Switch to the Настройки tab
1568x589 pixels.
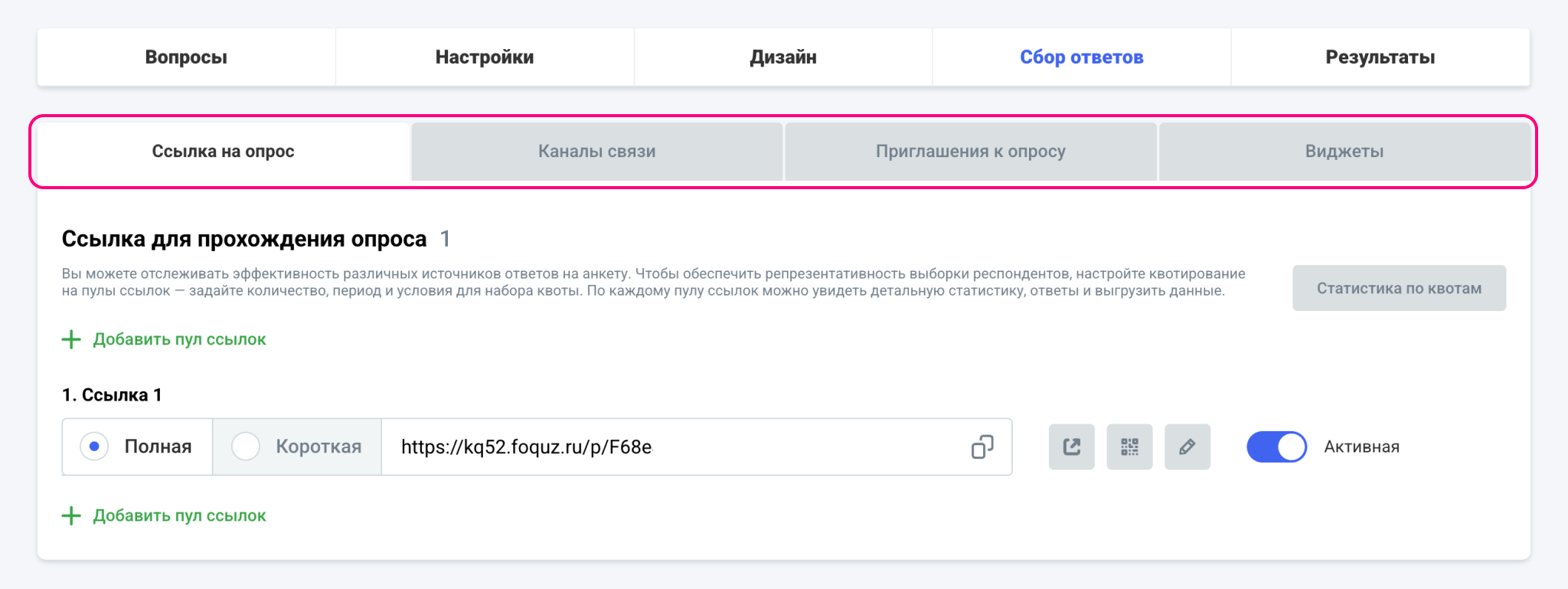coord(485,57)
